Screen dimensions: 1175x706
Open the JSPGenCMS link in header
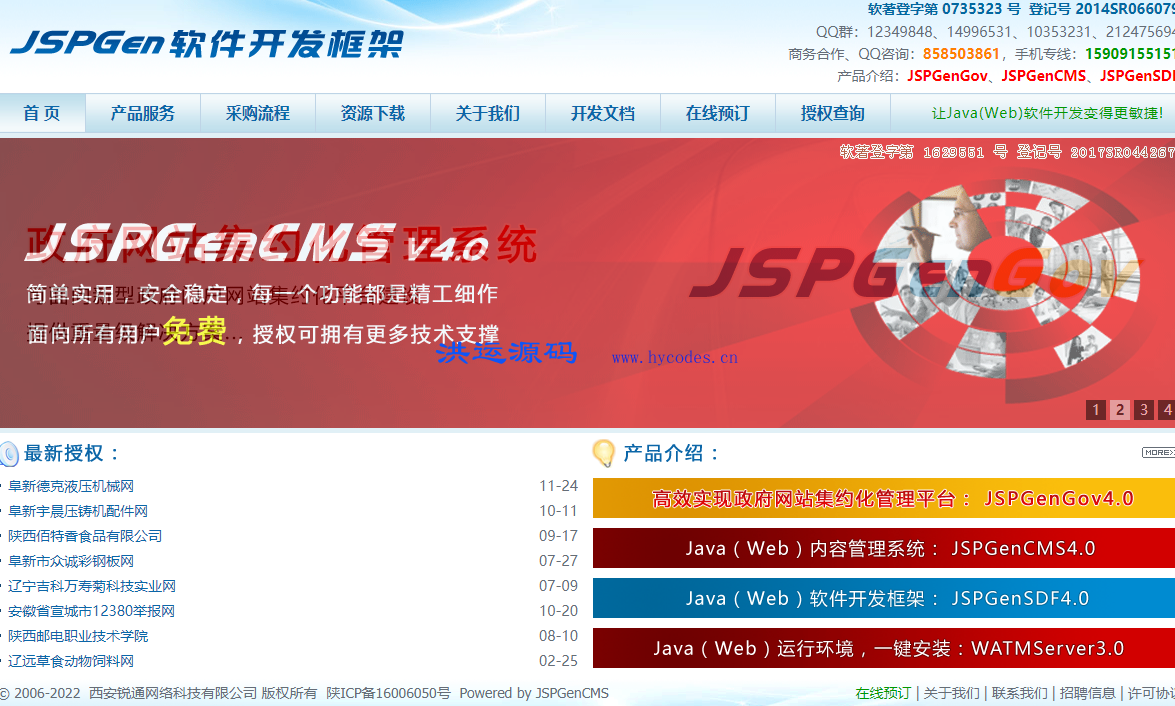pos(1043,76)
